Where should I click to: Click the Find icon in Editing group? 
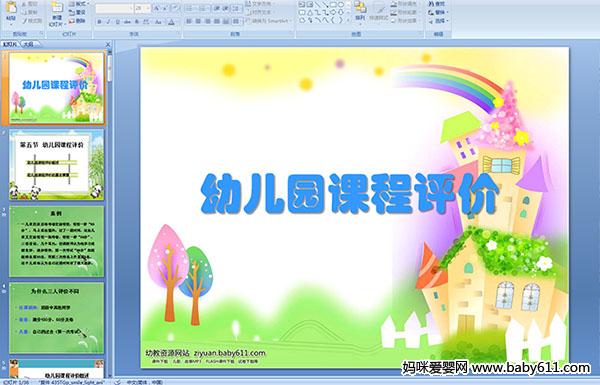[x=437, y=4]
